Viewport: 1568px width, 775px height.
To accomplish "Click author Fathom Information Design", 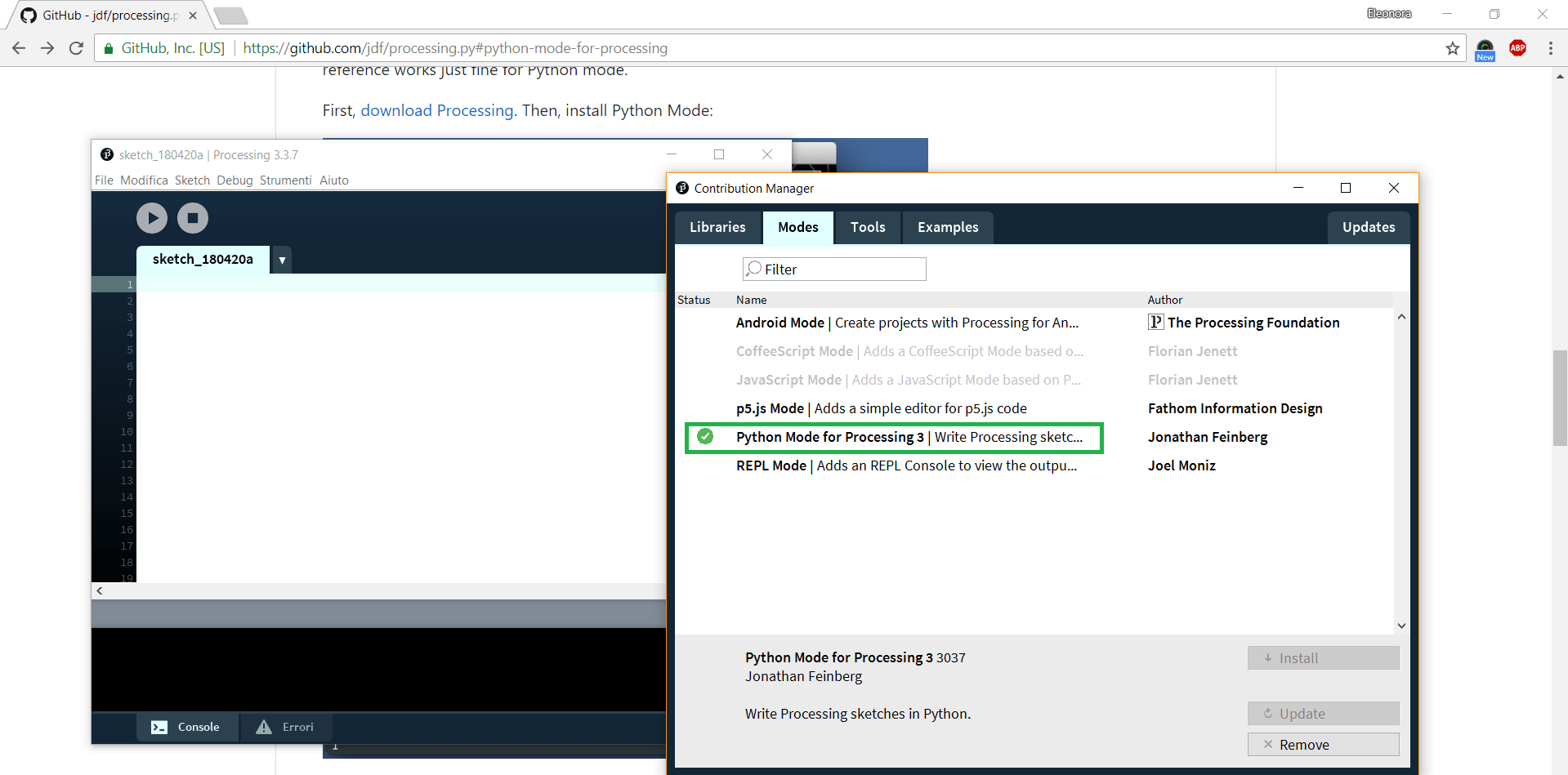I will (x=1235, y=408).
